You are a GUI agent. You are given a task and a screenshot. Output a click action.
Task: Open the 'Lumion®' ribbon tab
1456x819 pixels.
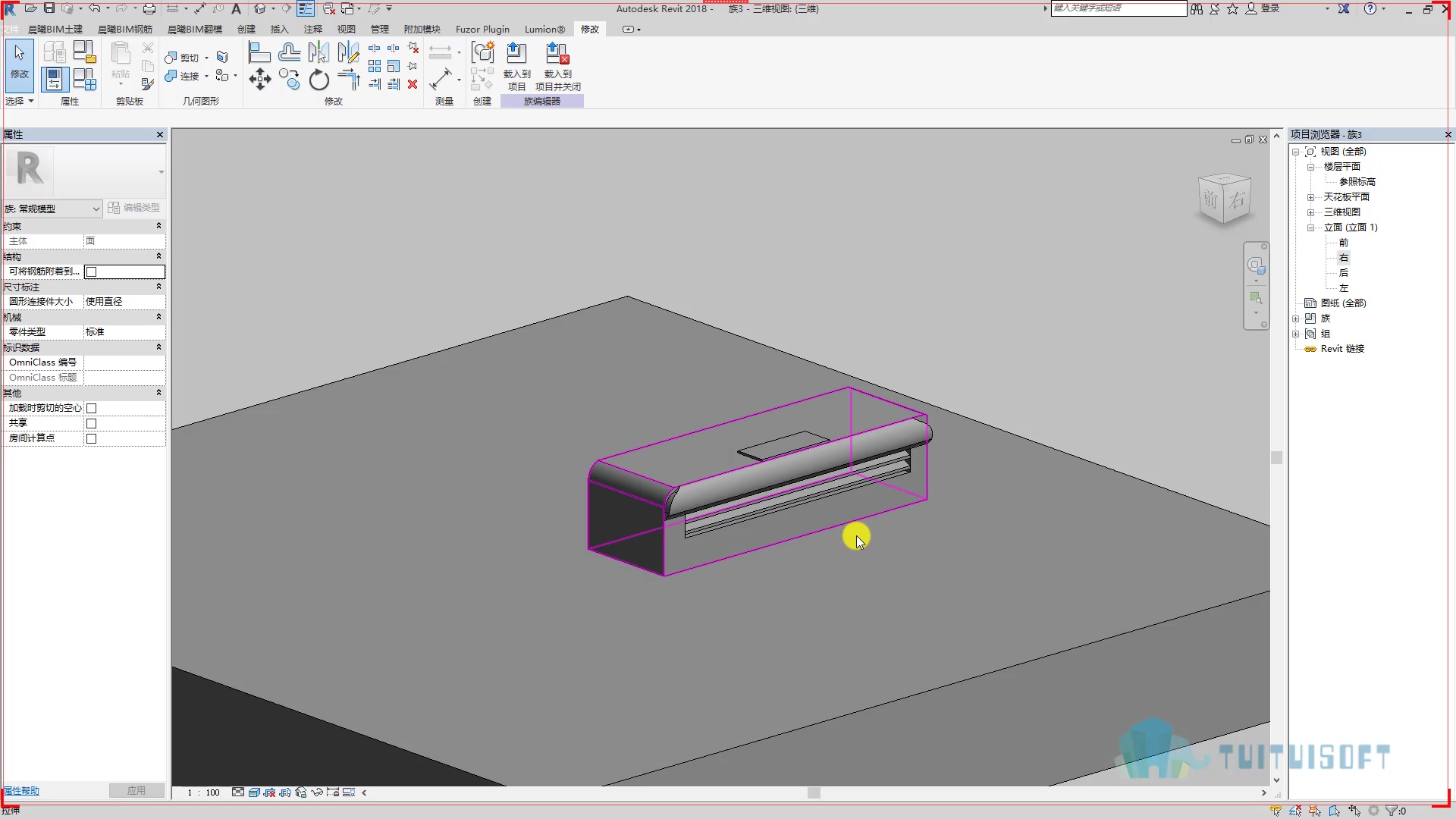544,29
